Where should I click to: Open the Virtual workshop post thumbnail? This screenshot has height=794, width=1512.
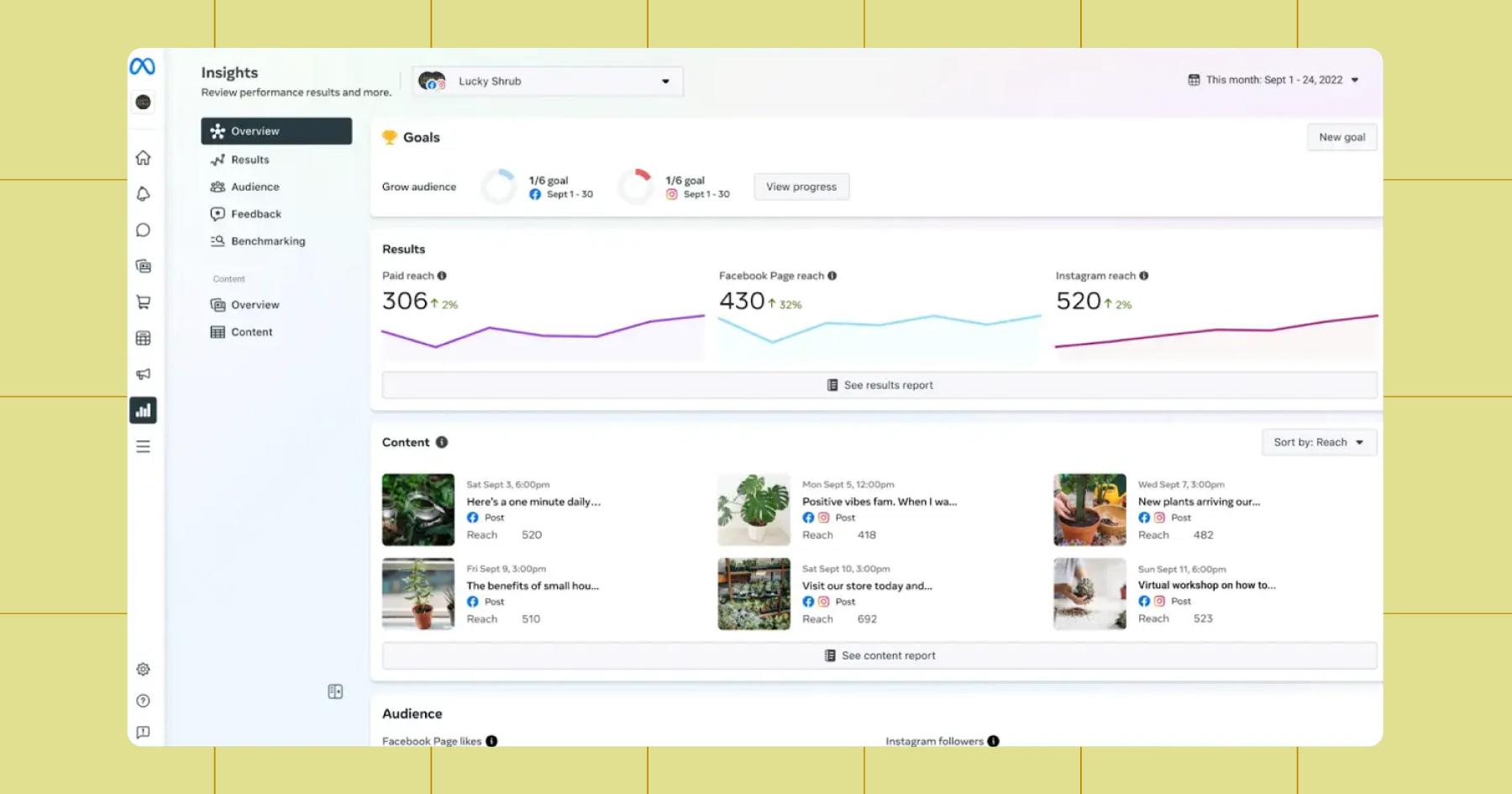pos(1090,594)
